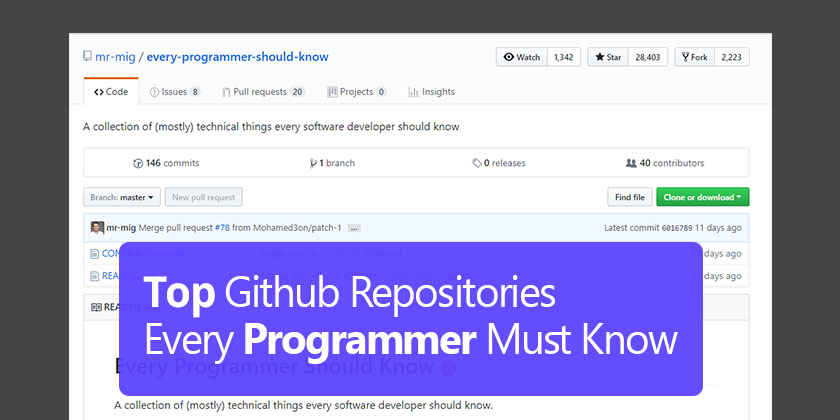Screen dimensions: 840x420
Task: Click the people icon beside 40 contributors
Action: click(631, 163)
